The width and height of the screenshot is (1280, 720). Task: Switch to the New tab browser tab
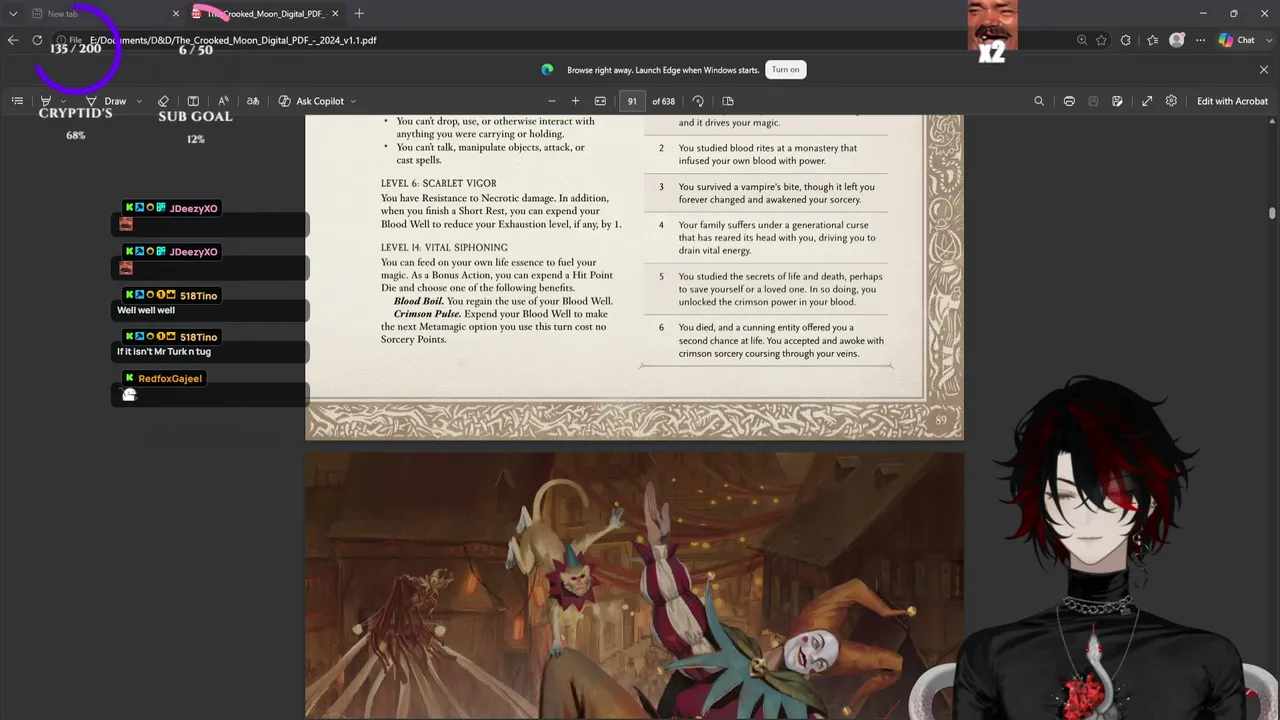click(100, 14)
